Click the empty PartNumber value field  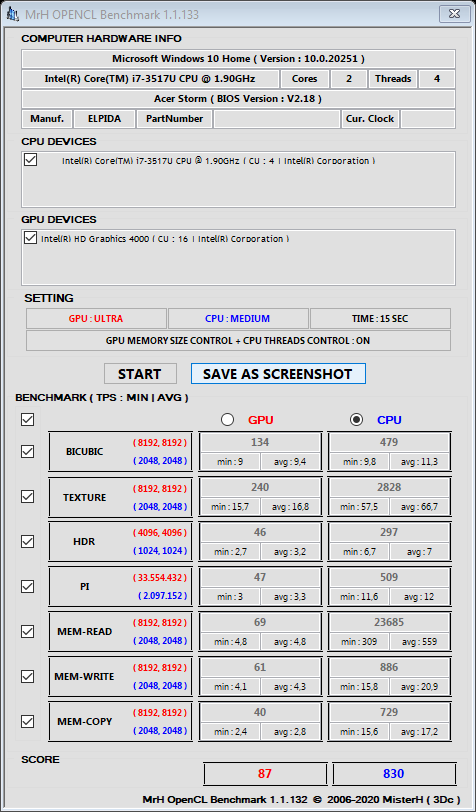(x=277, y=119)
